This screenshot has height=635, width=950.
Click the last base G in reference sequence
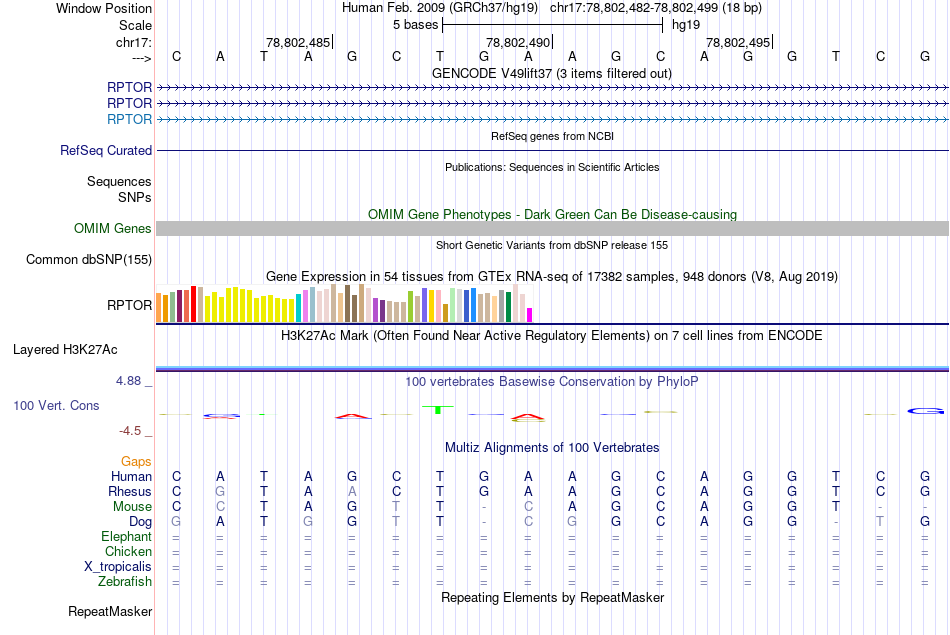point(925,56)
